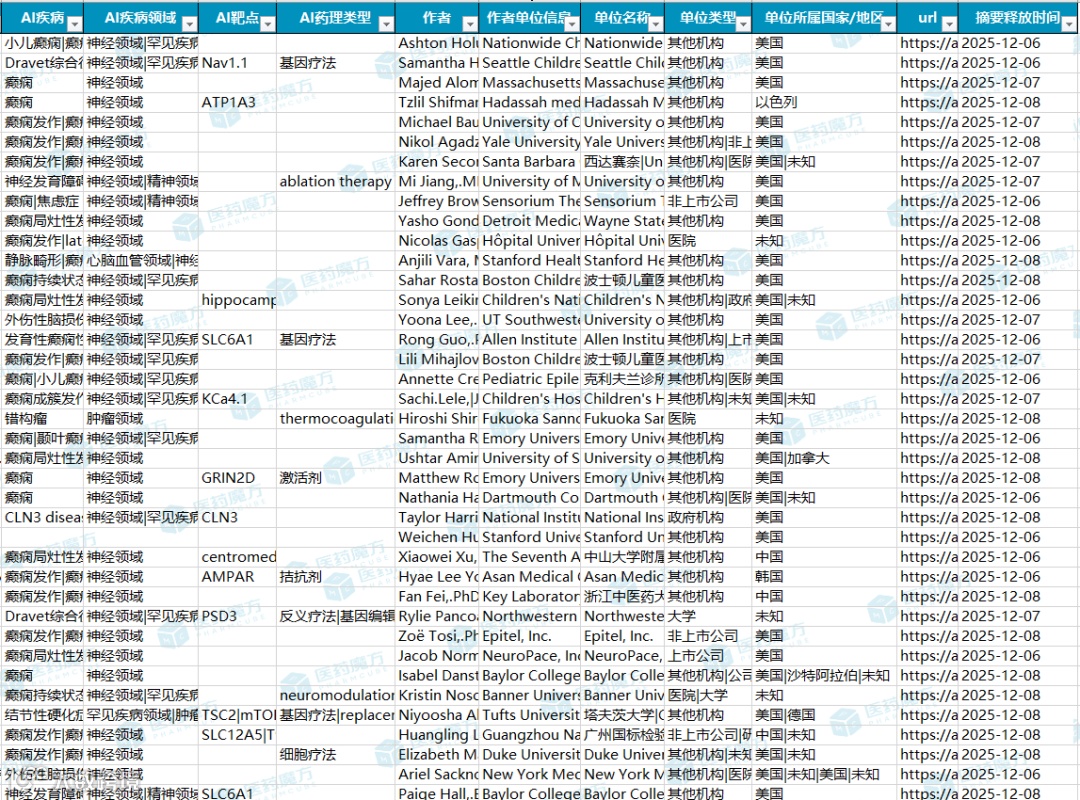Open the 摘要释放时间 column filter dropdown

(1068, 24)
